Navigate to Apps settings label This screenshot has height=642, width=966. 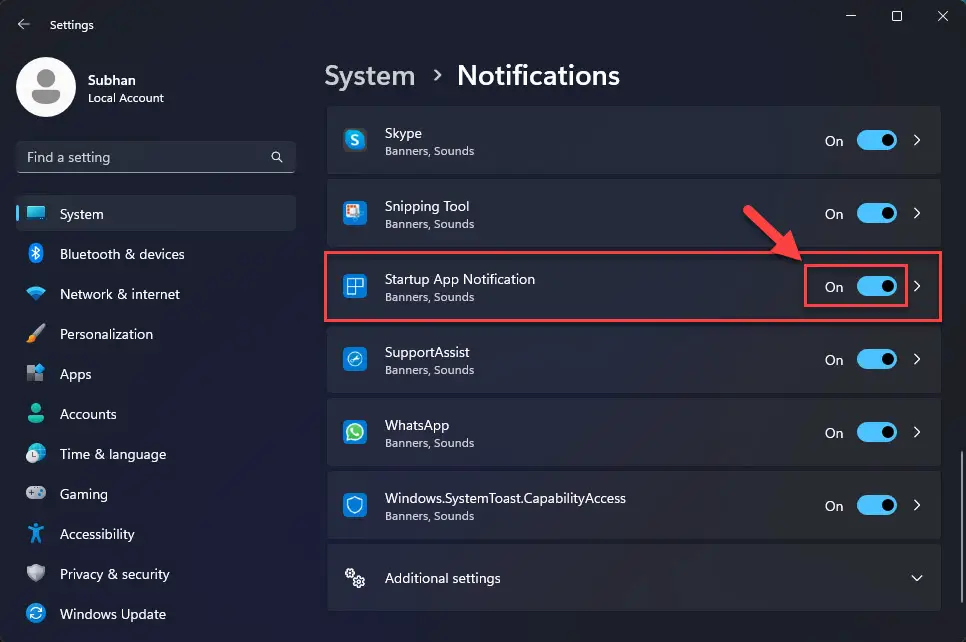pos(75,375)
